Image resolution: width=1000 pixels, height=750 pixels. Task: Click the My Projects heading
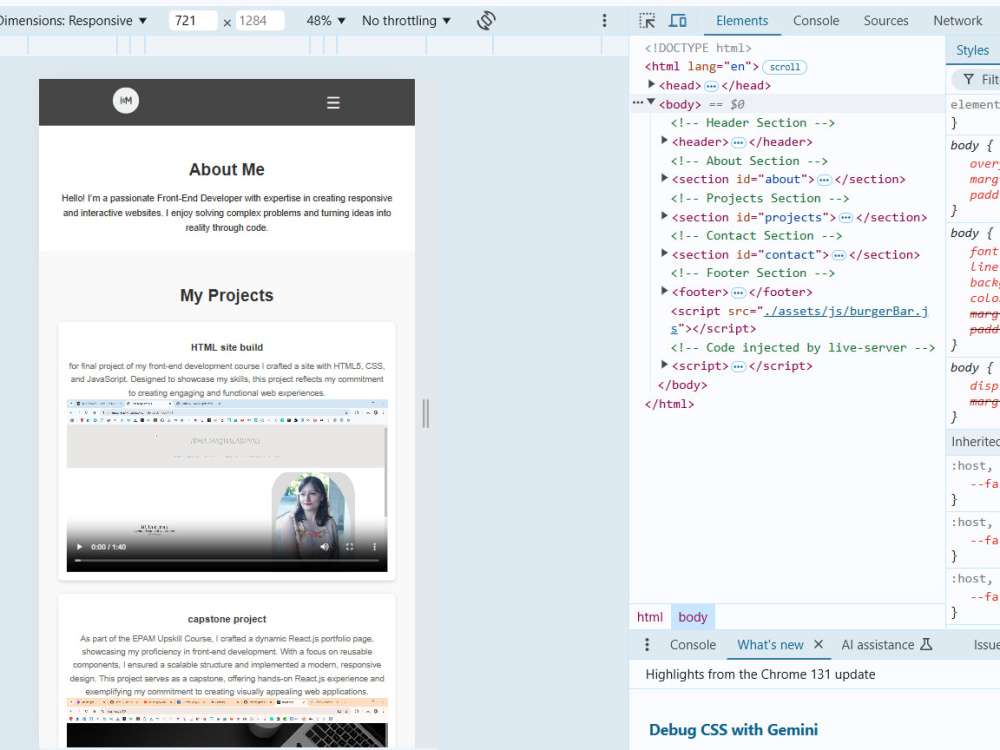pos(226,295)
